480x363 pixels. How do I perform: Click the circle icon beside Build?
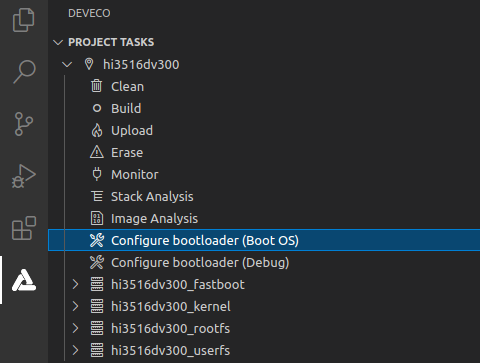pos(97,108)
